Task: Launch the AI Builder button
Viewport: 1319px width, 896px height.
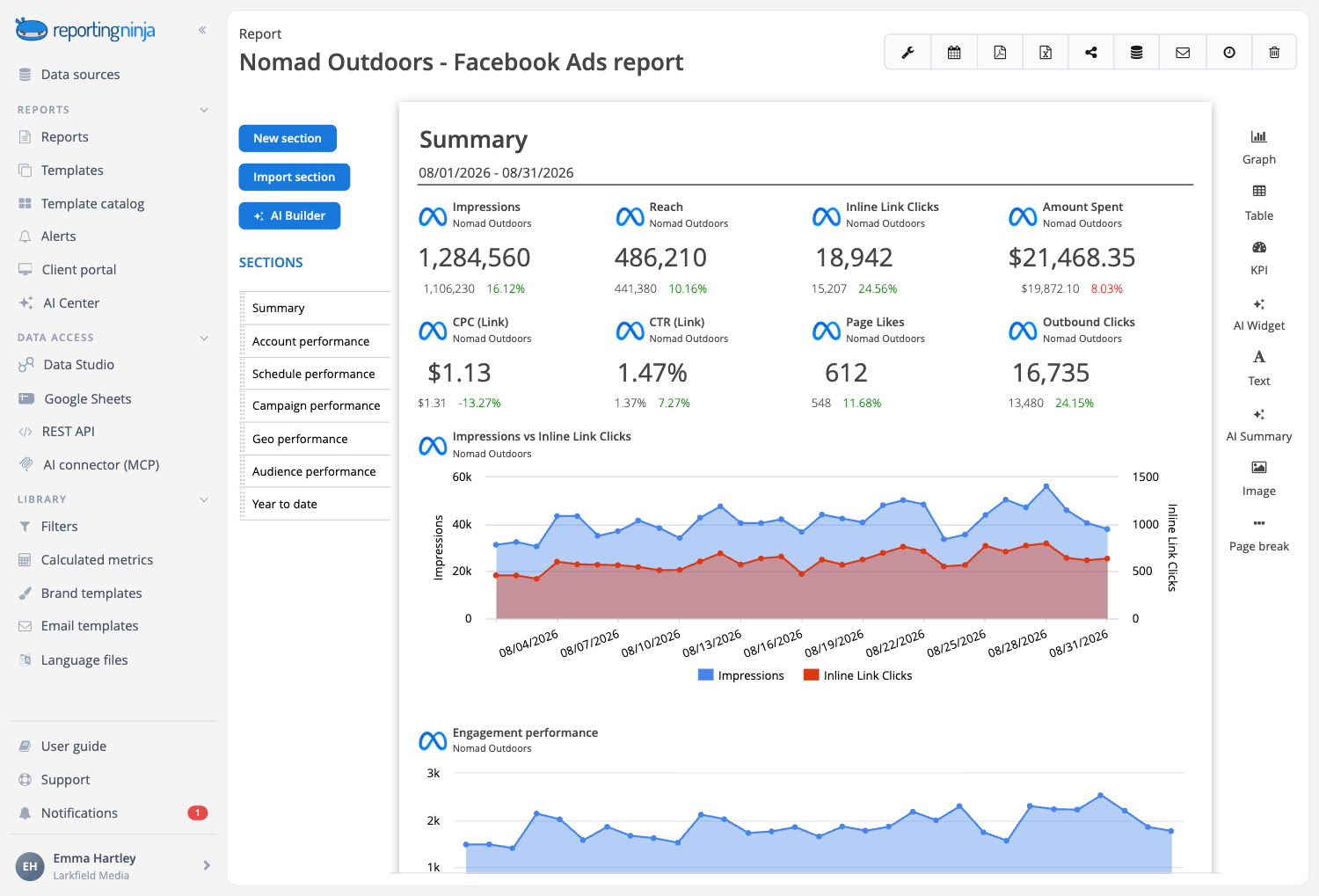Action: [x=289, y=215]
